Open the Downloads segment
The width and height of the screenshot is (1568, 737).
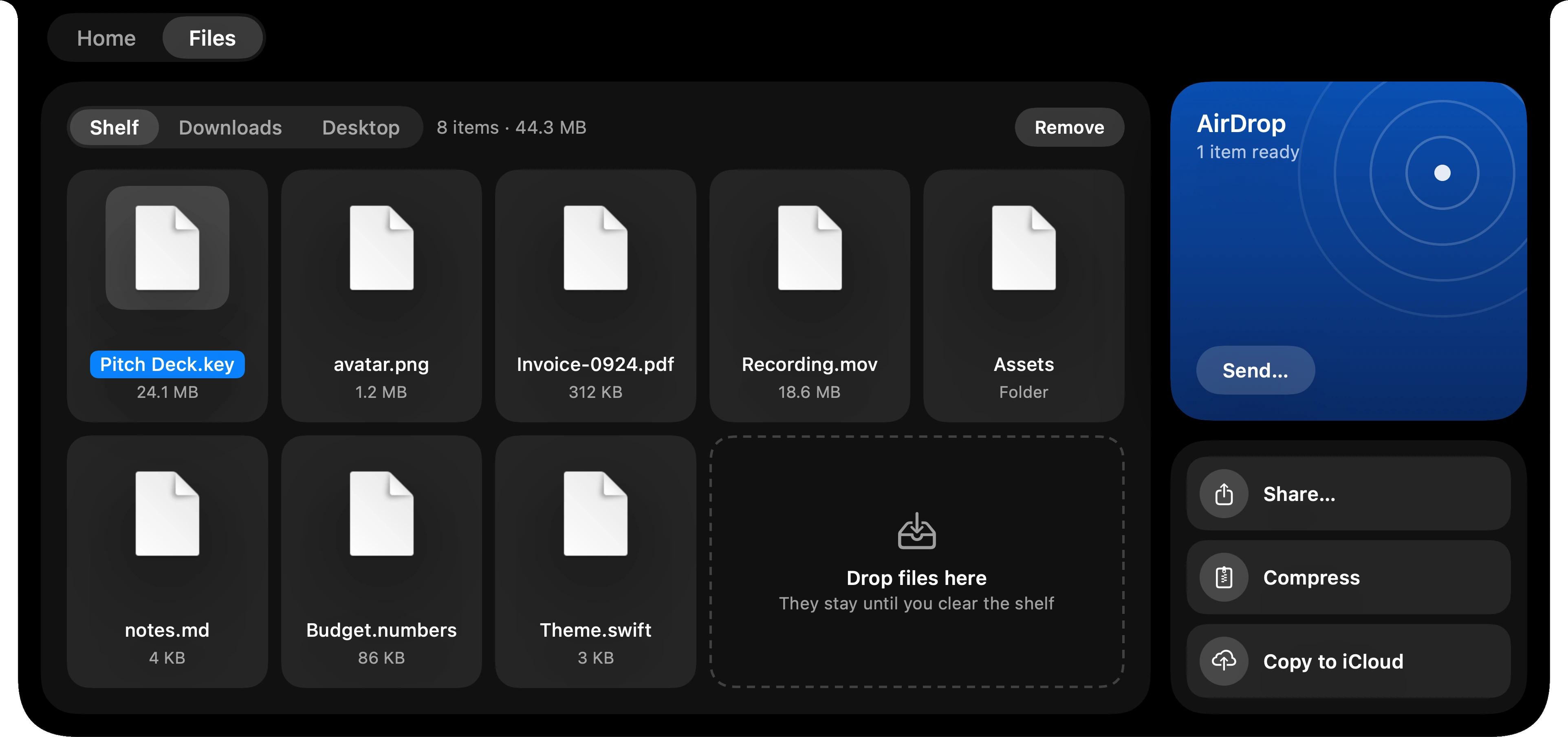230,127
